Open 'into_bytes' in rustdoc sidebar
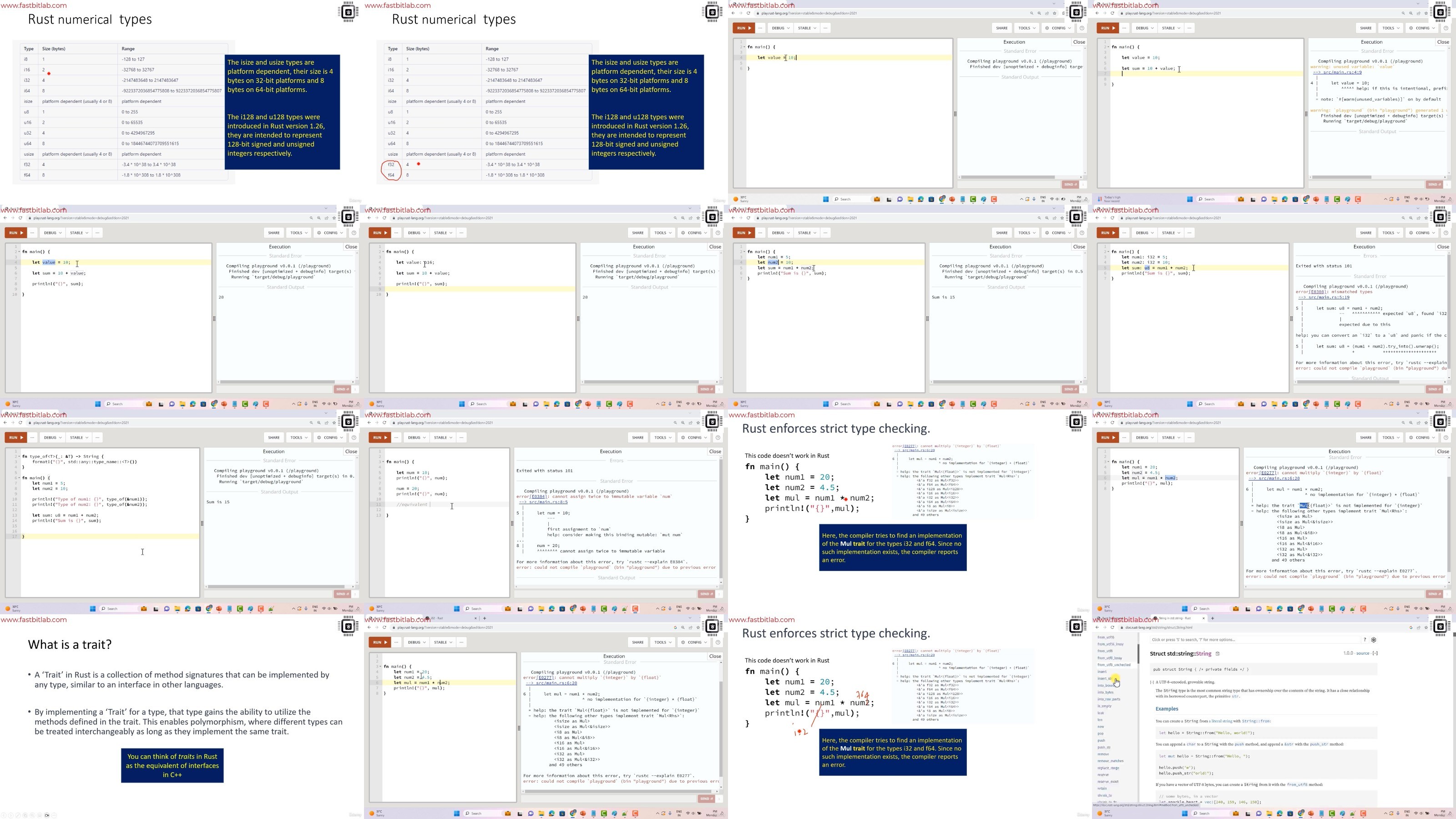This screenshot has height=819, width=1456. coord(1106,693)
